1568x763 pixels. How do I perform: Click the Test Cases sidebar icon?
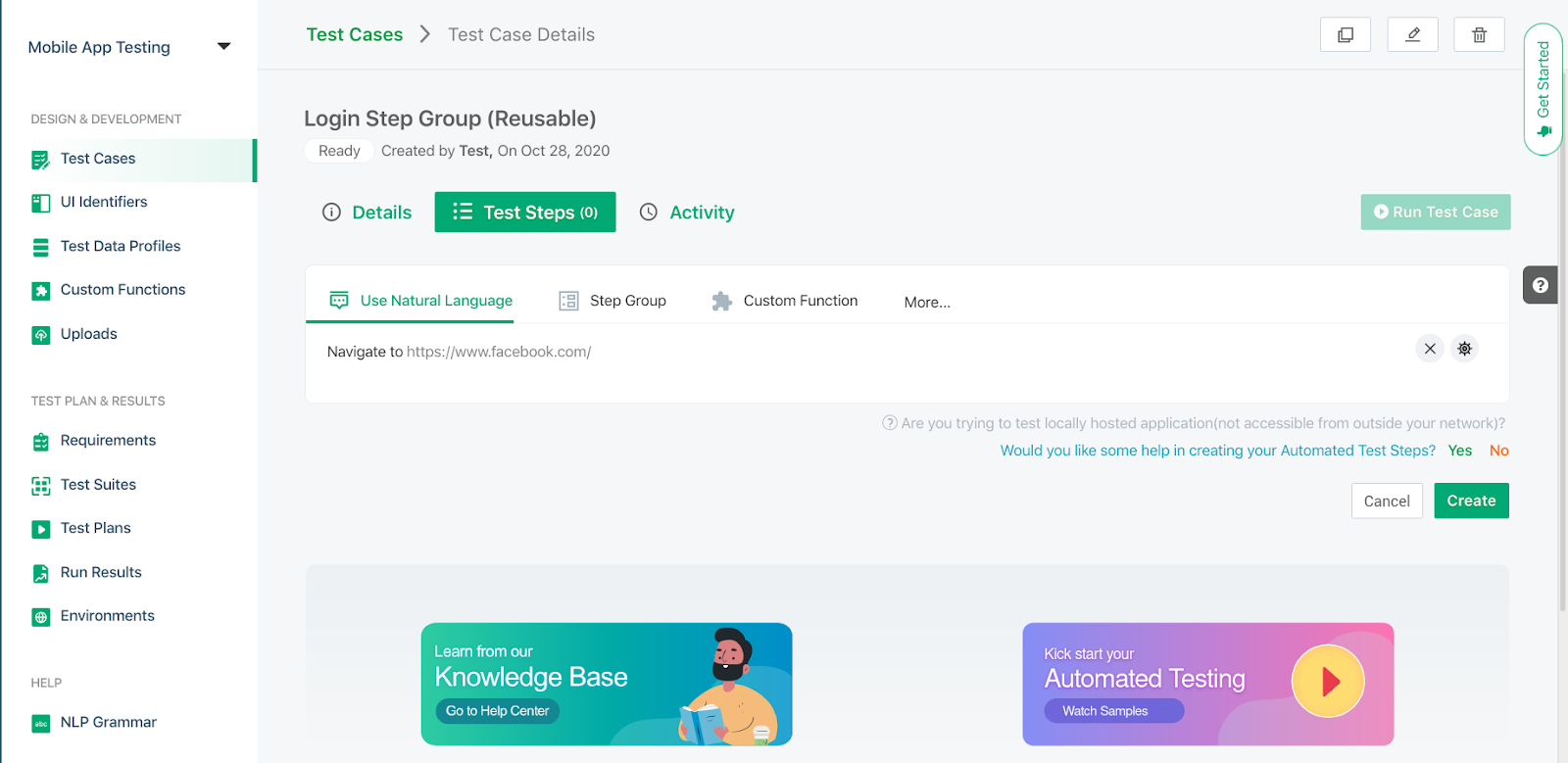[x=40, y=160]
